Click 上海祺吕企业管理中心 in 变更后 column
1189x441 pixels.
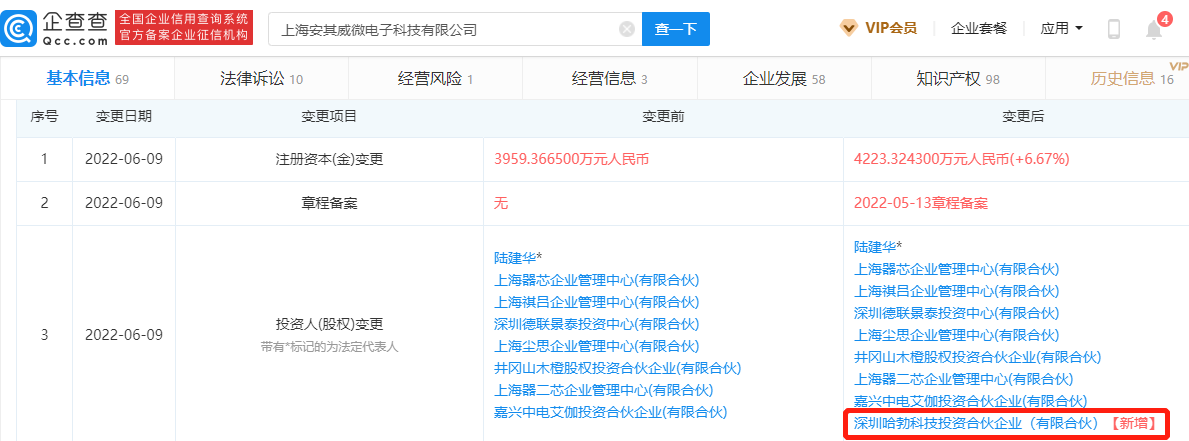[957, 291]
